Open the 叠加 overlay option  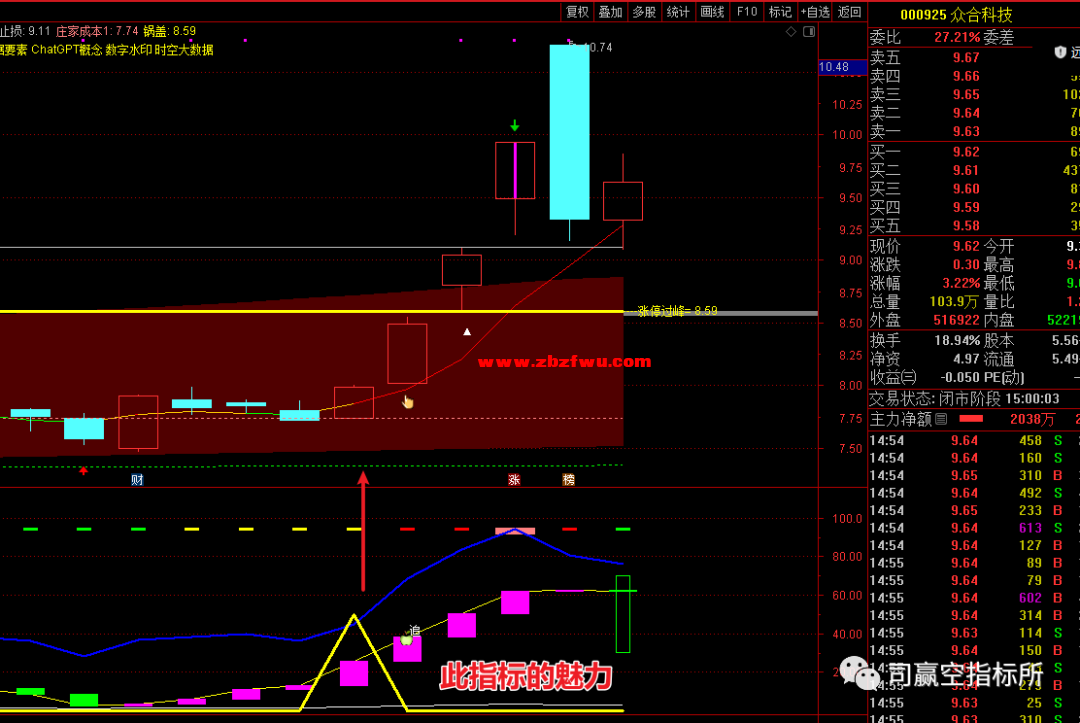click(610, 12)
